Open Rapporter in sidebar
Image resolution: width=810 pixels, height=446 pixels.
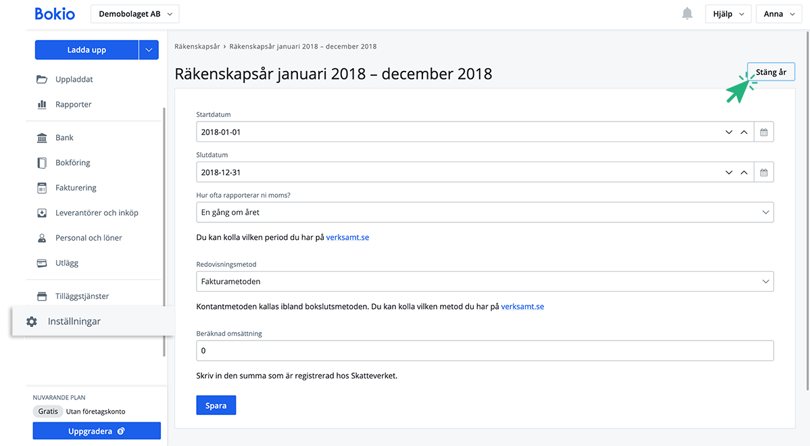click(x=73, y=104)
